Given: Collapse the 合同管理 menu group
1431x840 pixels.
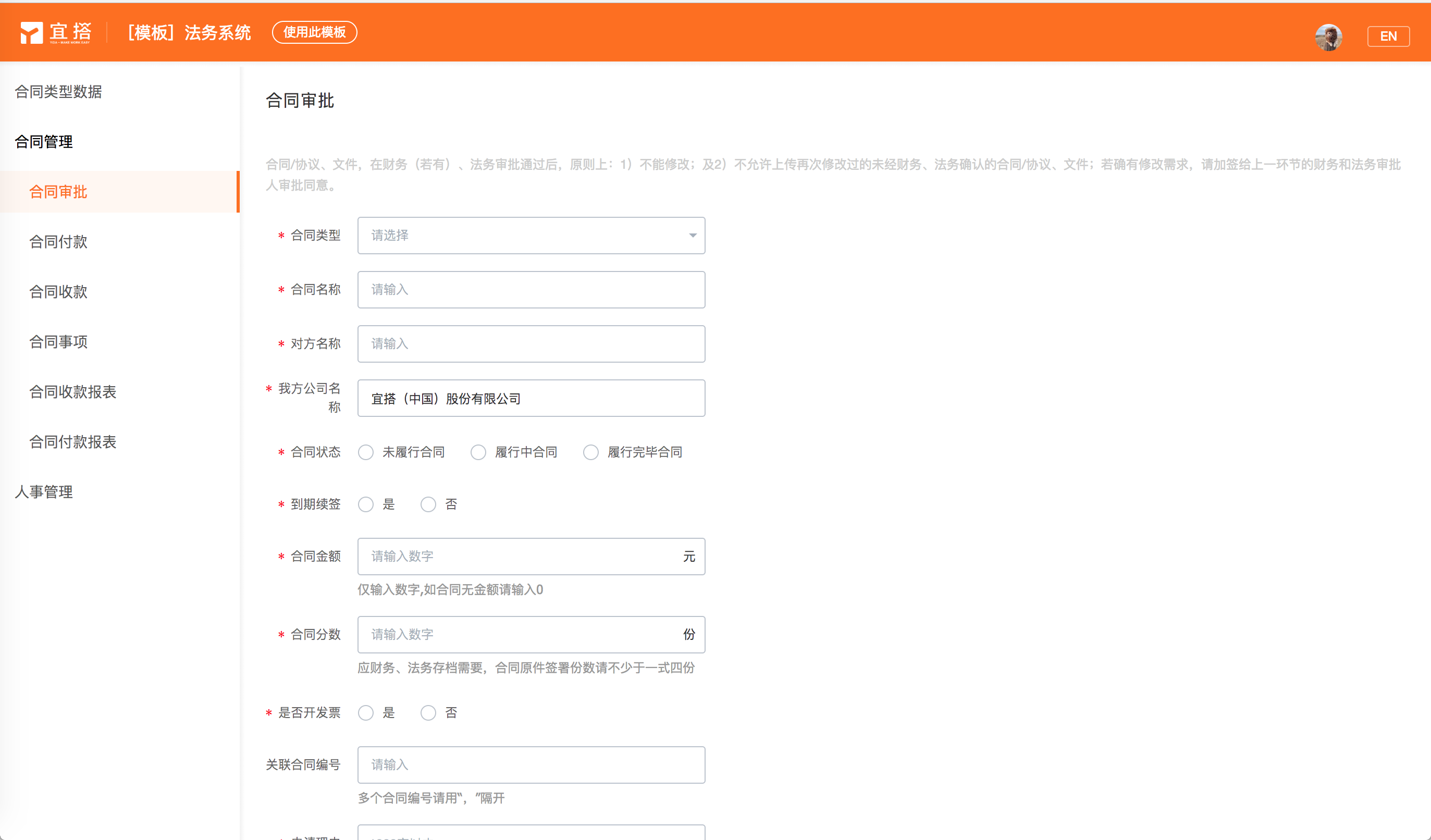Looking at the screenshot, I should pyautogui.click(x=44, y=141).
